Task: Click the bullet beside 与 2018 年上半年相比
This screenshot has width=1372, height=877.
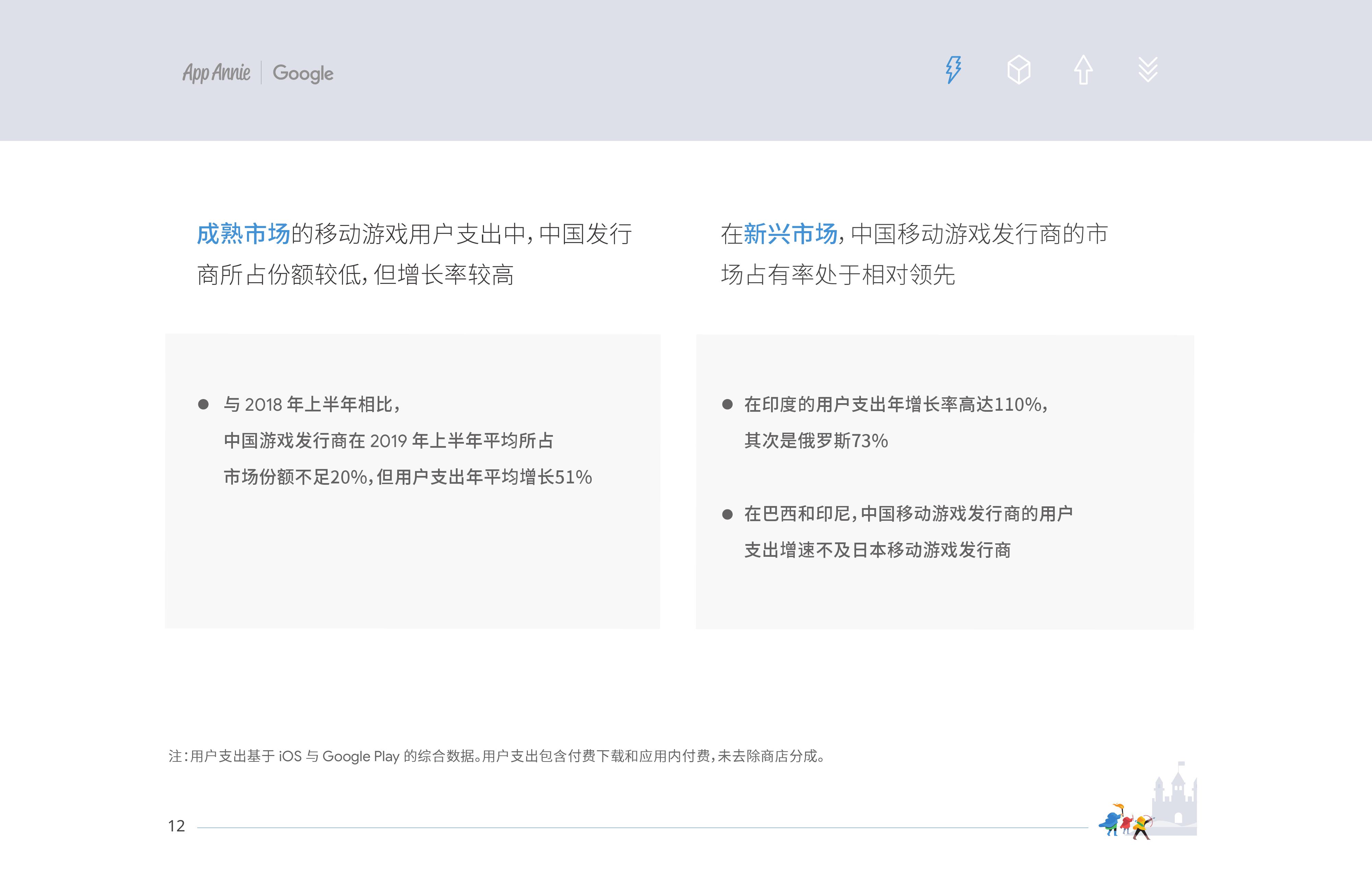Action: coord(203,404)
